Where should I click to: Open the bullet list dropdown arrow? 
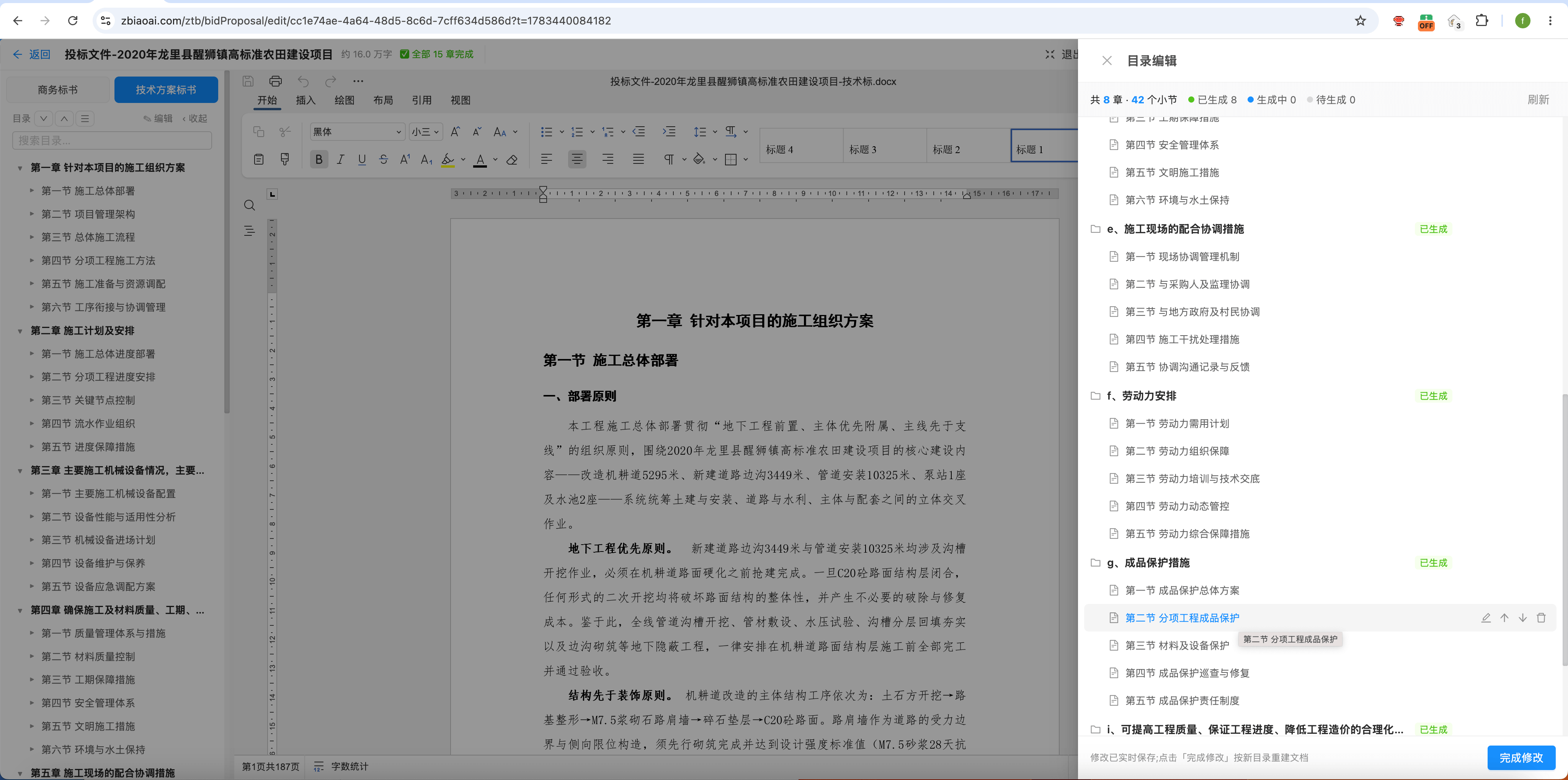561,131
